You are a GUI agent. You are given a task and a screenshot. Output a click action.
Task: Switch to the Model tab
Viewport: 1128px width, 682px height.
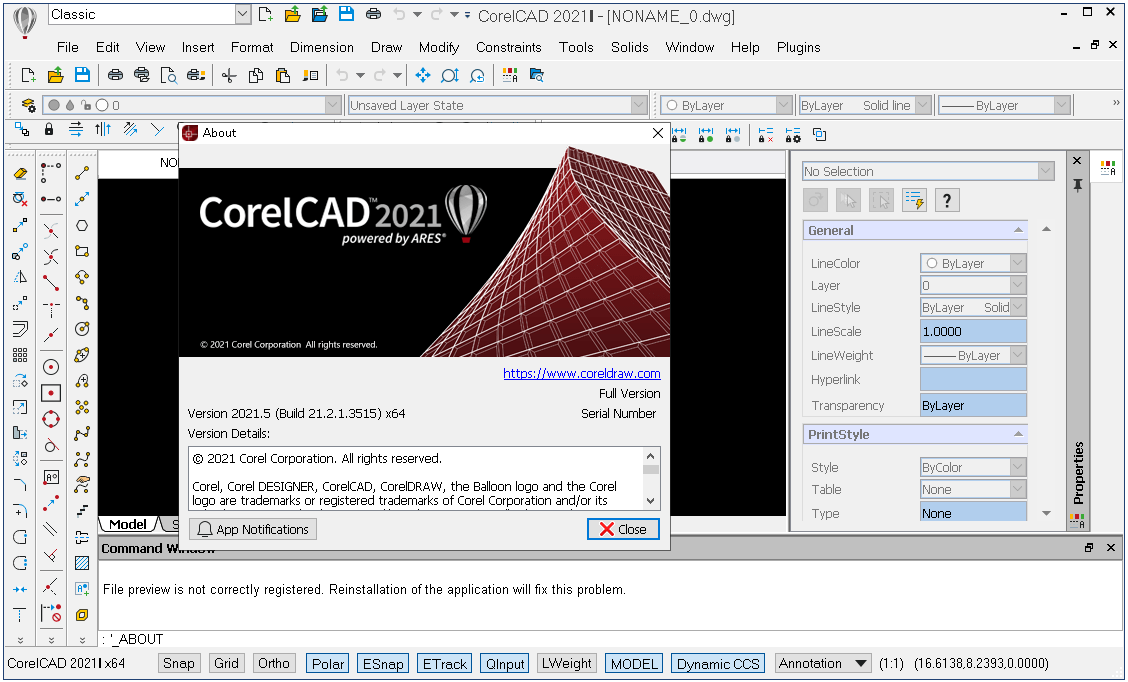[127, 525]
